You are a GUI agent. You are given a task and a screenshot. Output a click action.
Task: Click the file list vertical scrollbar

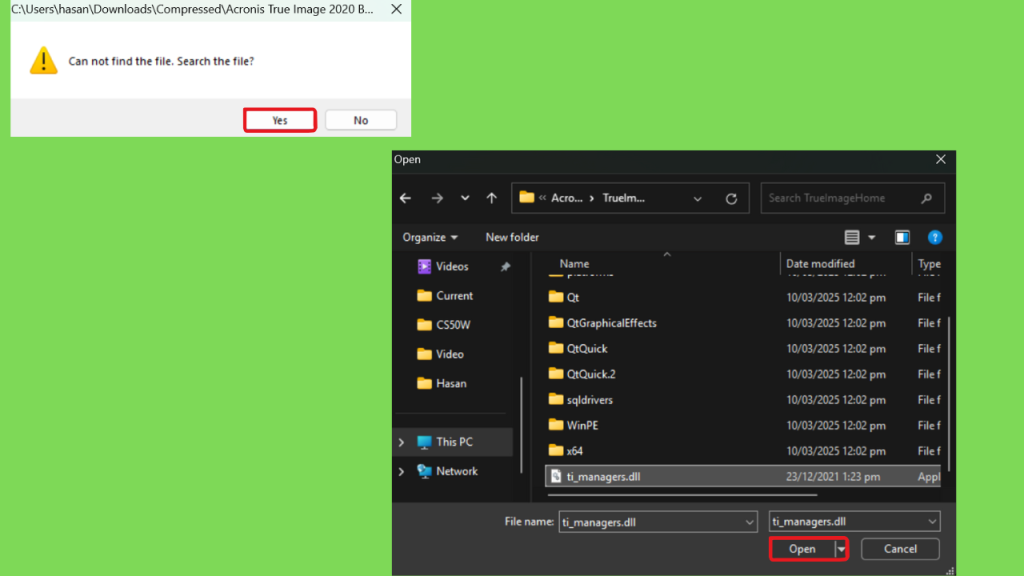(x=948, y=395)
